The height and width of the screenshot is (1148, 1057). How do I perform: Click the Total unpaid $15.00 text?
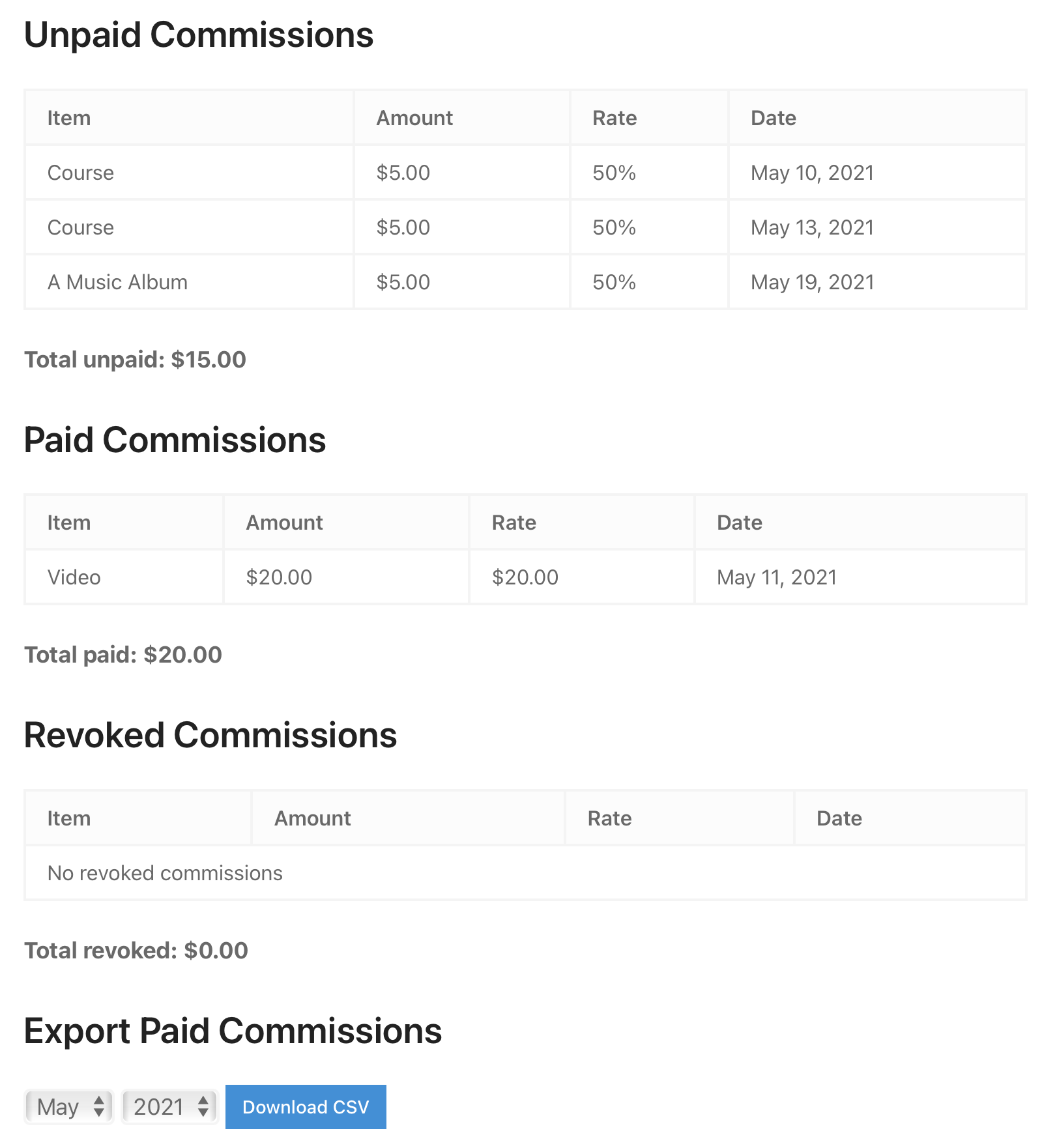pyautogui.click(x=135, y=360)
